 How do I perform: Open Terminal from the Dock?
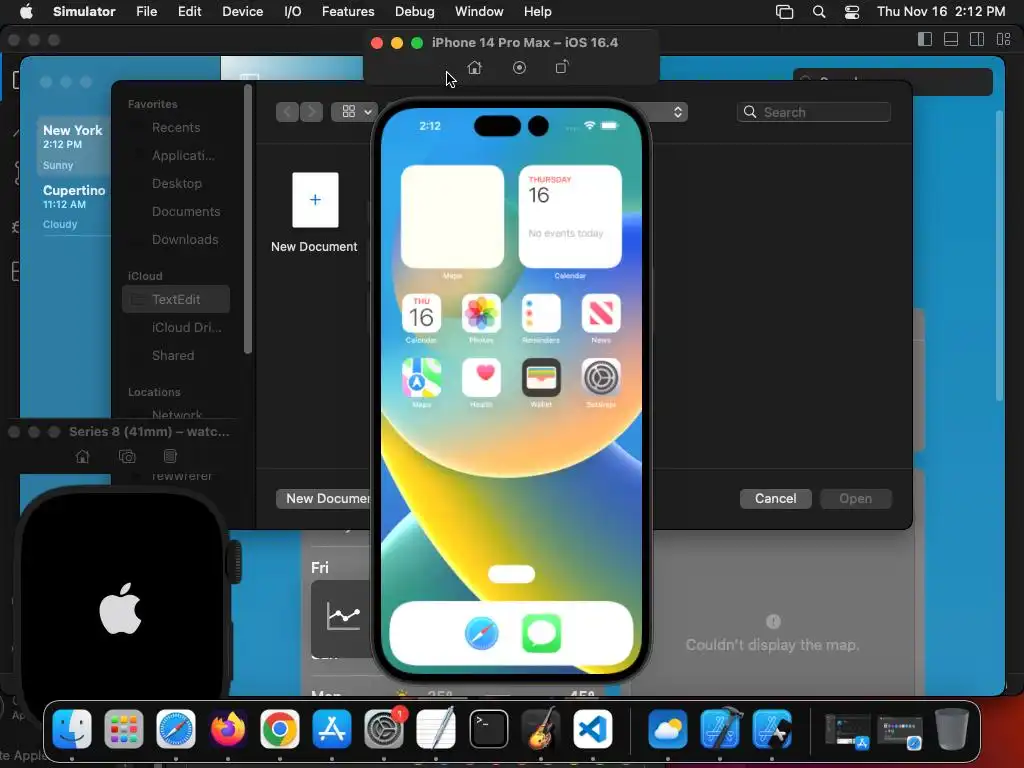pos(488,729)
